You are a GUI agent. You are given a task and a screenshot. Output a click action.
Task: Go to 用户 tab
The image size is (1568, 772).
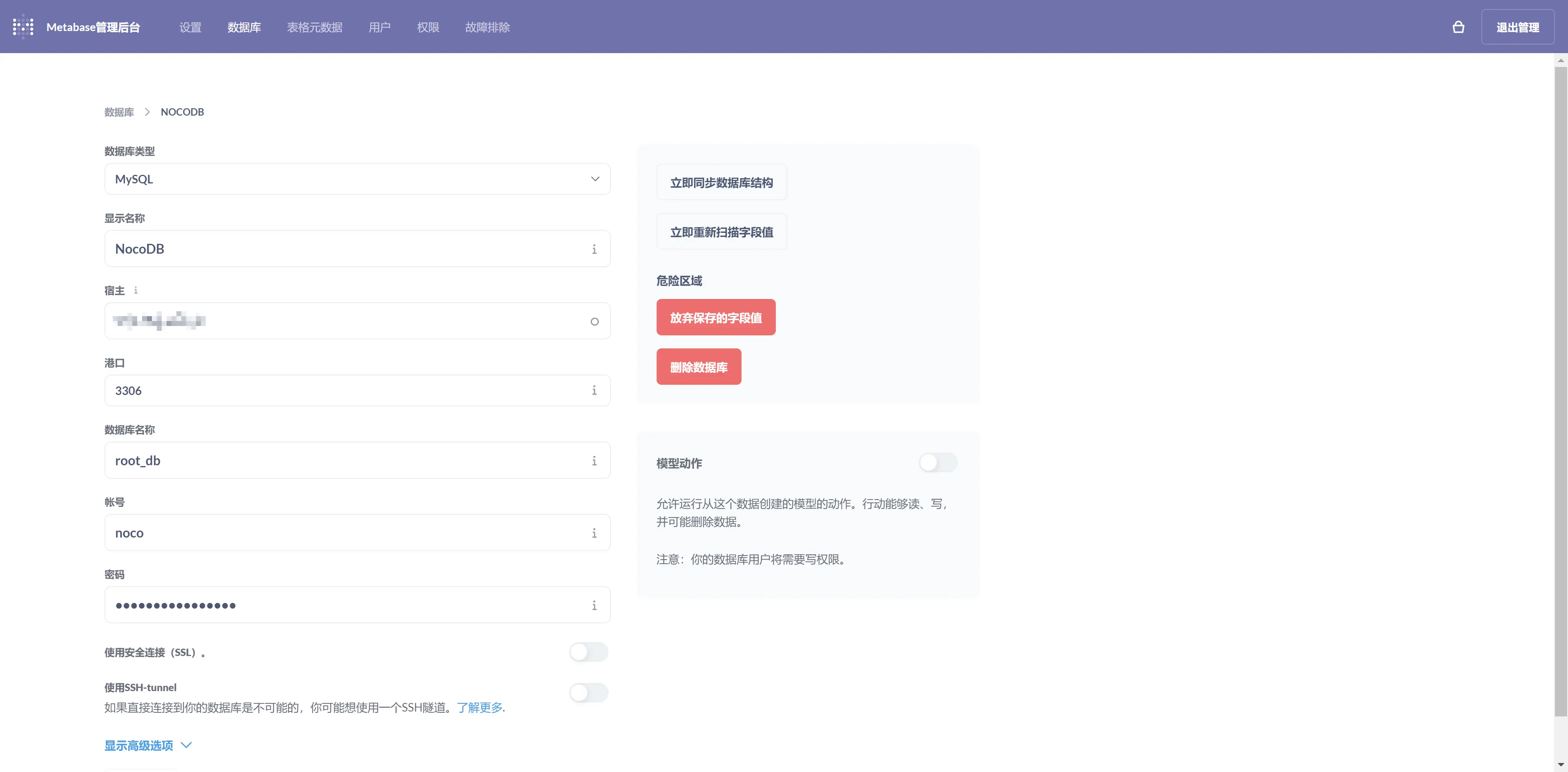coord(379,27)
